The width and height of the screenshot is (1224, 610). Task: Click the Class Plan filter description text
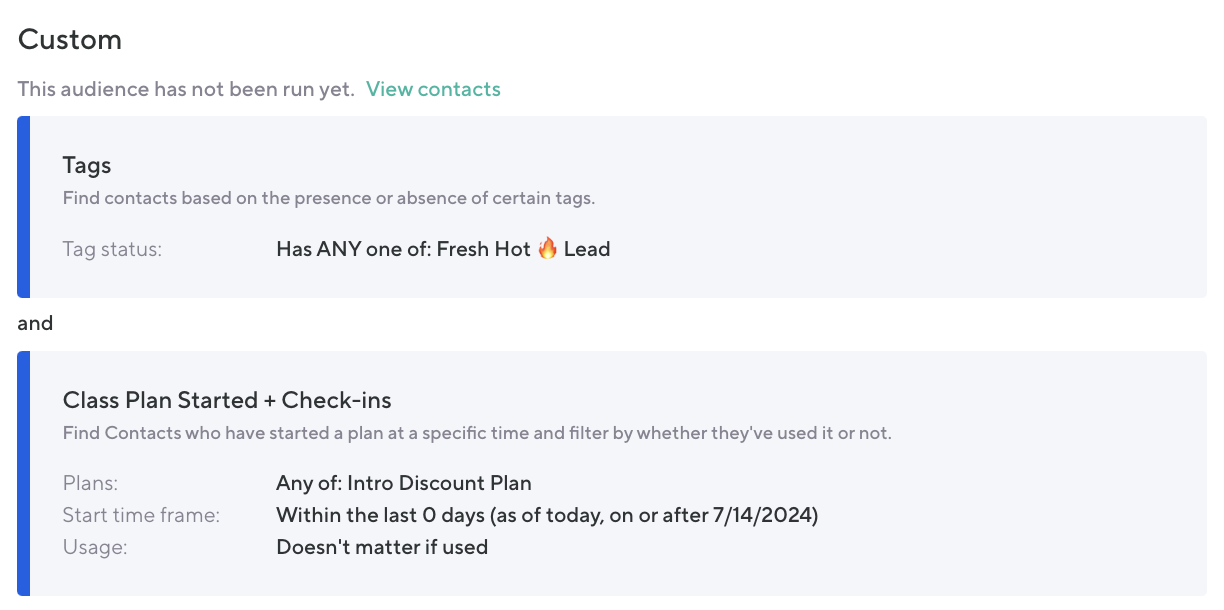coord(476,433)
